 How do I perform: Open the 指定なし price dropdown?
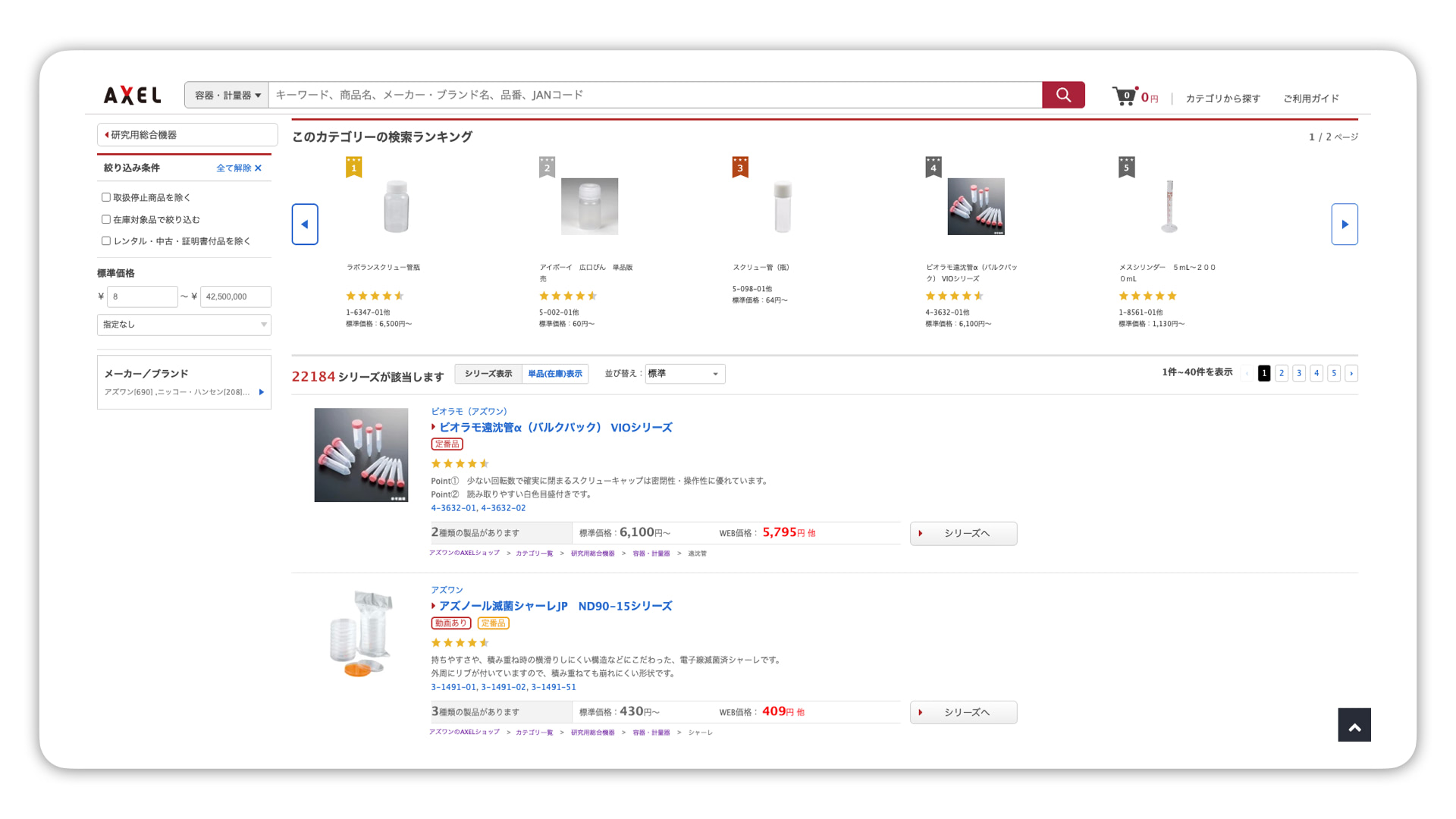coord(184,325)
